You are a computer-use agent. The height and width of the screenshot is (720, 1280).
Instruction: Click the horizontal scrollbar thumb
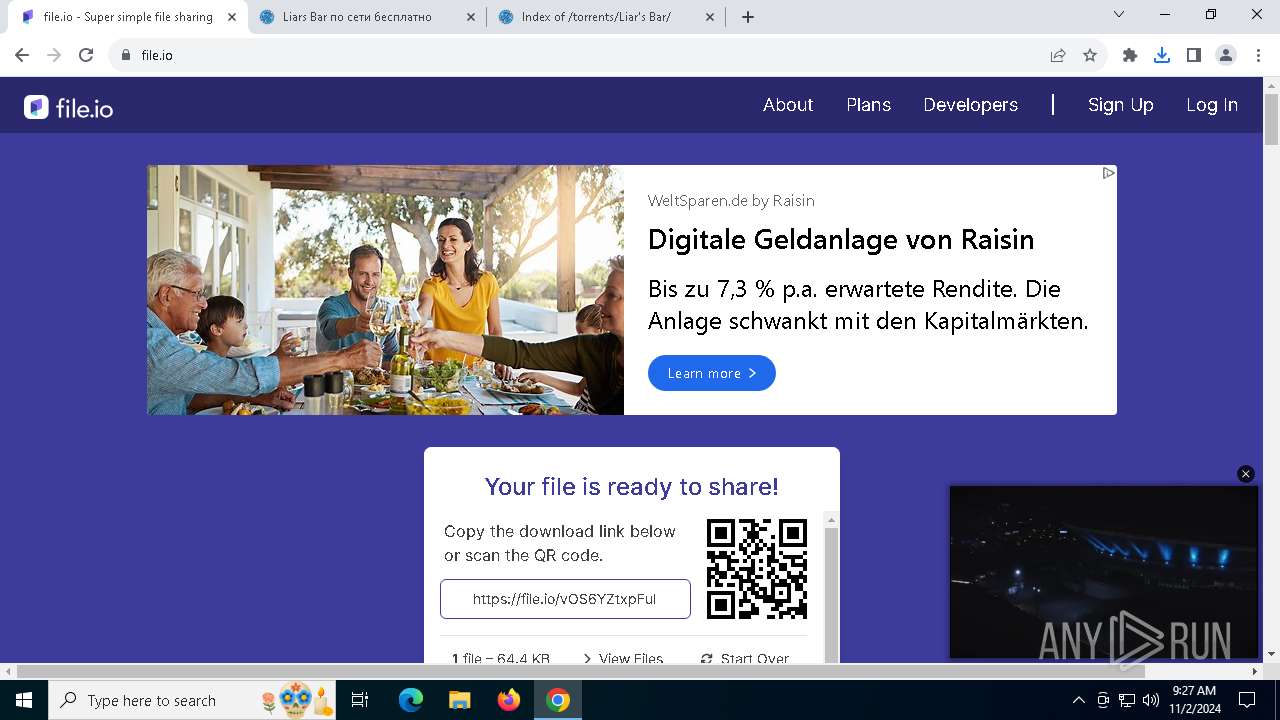coord(580,671)
